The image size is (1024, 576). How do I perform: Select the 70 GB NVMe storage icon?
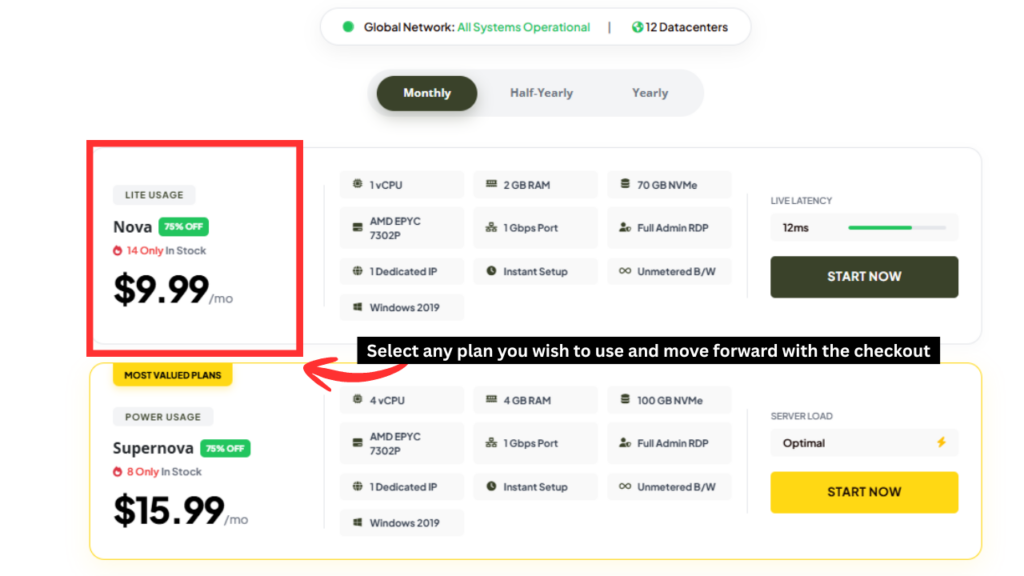click(x=627, y=184)
